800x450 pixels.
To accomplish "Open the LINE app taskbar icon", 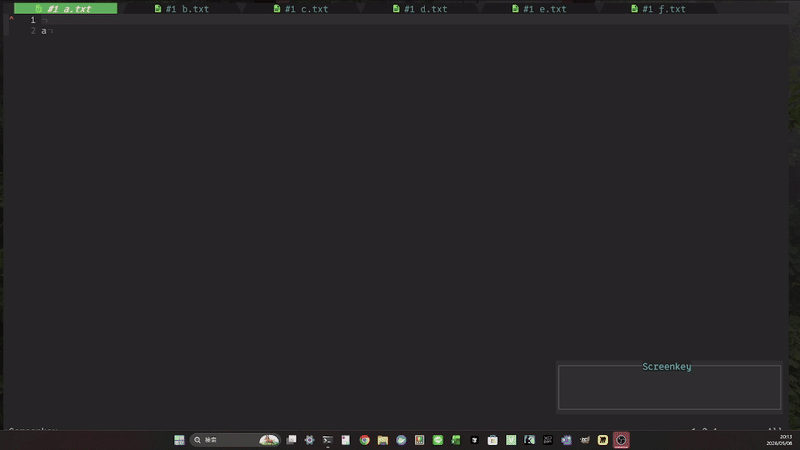I will [438, 440].
